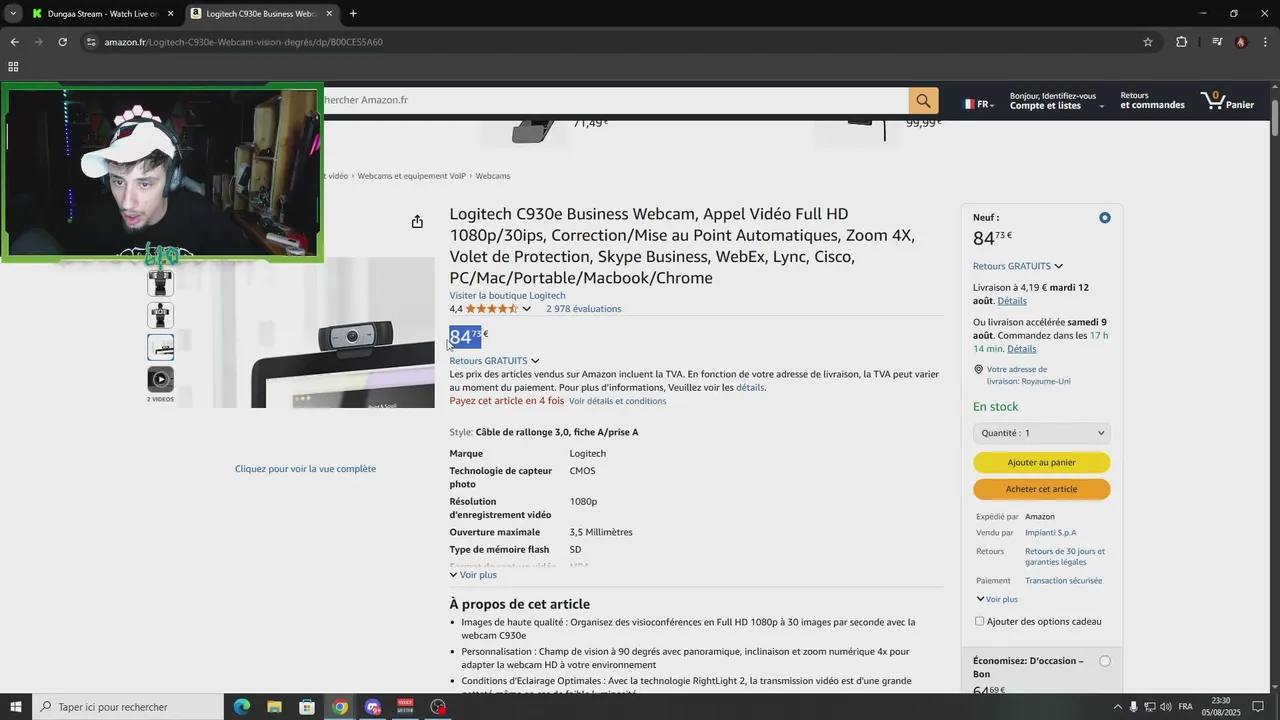1280x720 pixels.
Task: Open the Windows notification center
Action: coord(1259,707)
